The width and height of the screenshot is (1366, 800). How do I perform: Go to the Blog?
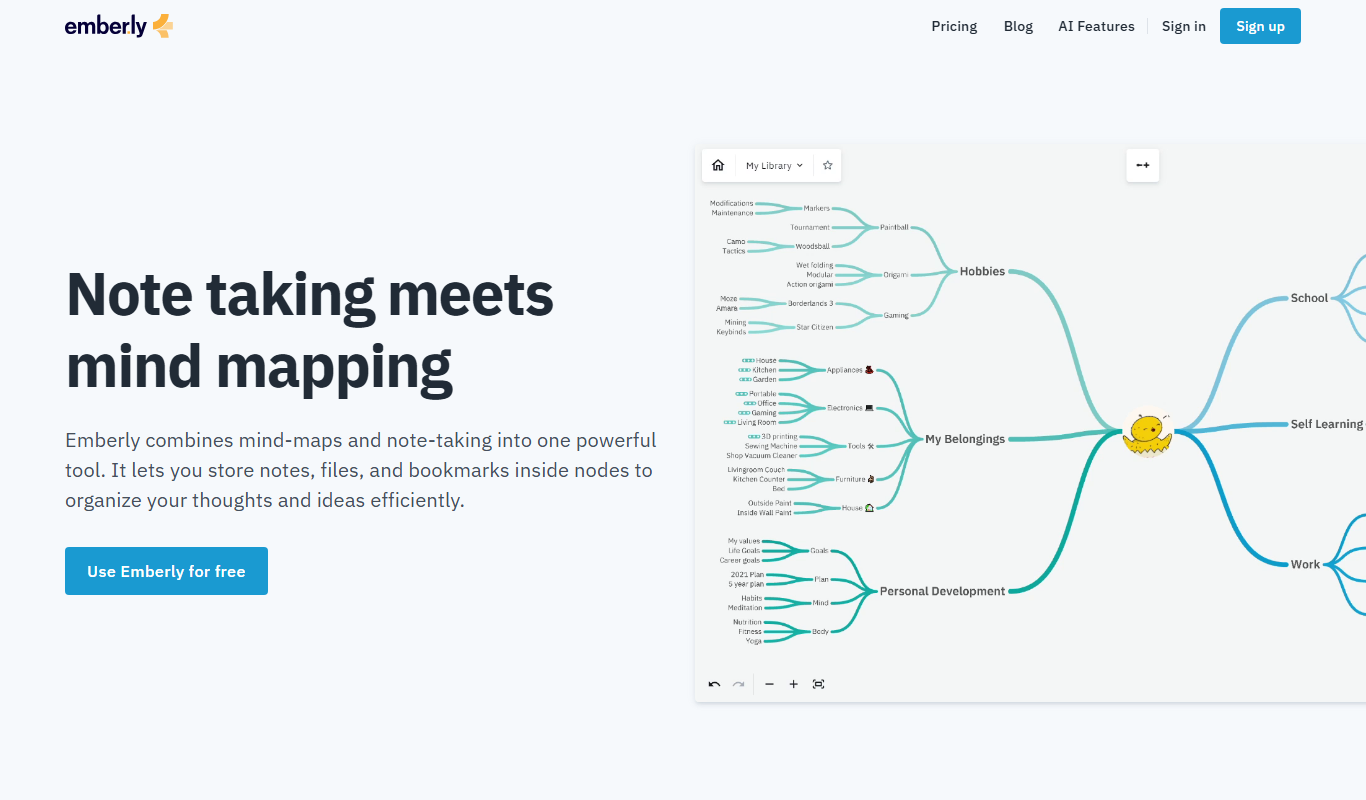click(x=1018, y=26)
